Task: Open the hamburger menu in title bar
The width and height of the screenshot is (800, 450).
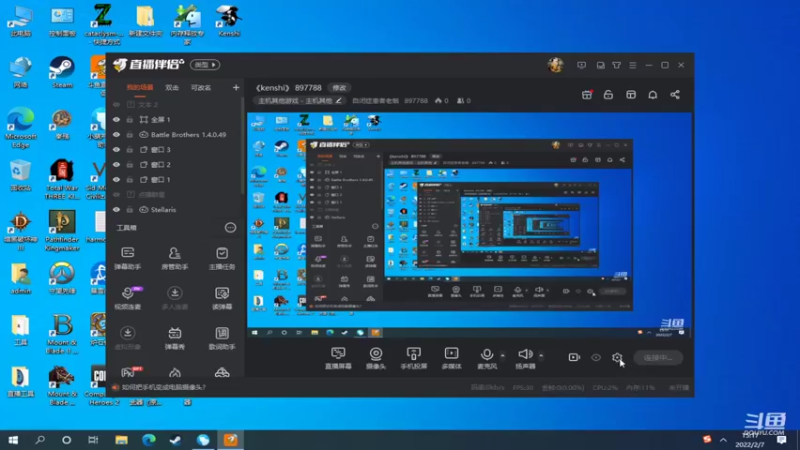Action: (633, 65)
